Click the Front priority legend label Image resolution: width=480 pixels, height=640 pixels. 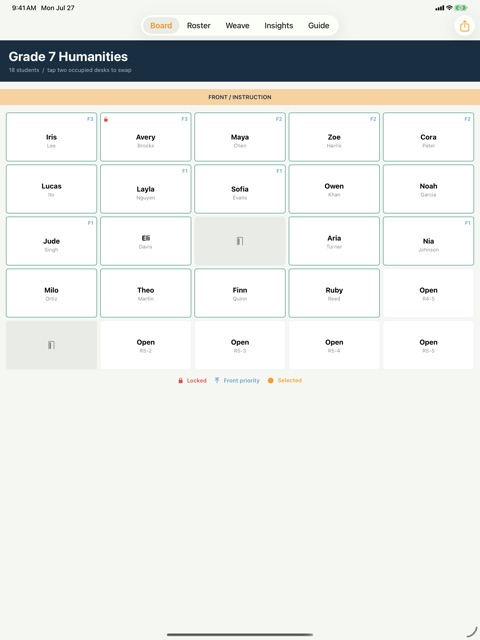(x=242, y=380)
